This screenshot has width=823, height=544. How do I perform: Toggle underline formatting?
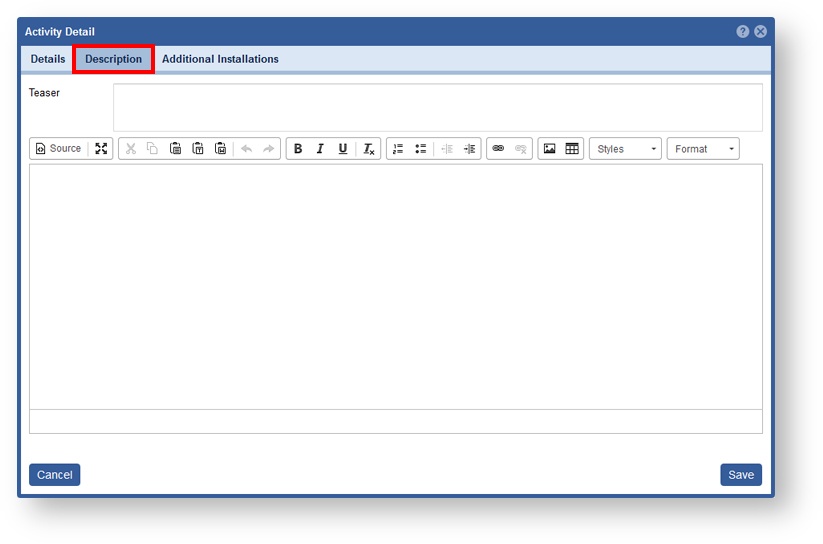click(343, 149)
